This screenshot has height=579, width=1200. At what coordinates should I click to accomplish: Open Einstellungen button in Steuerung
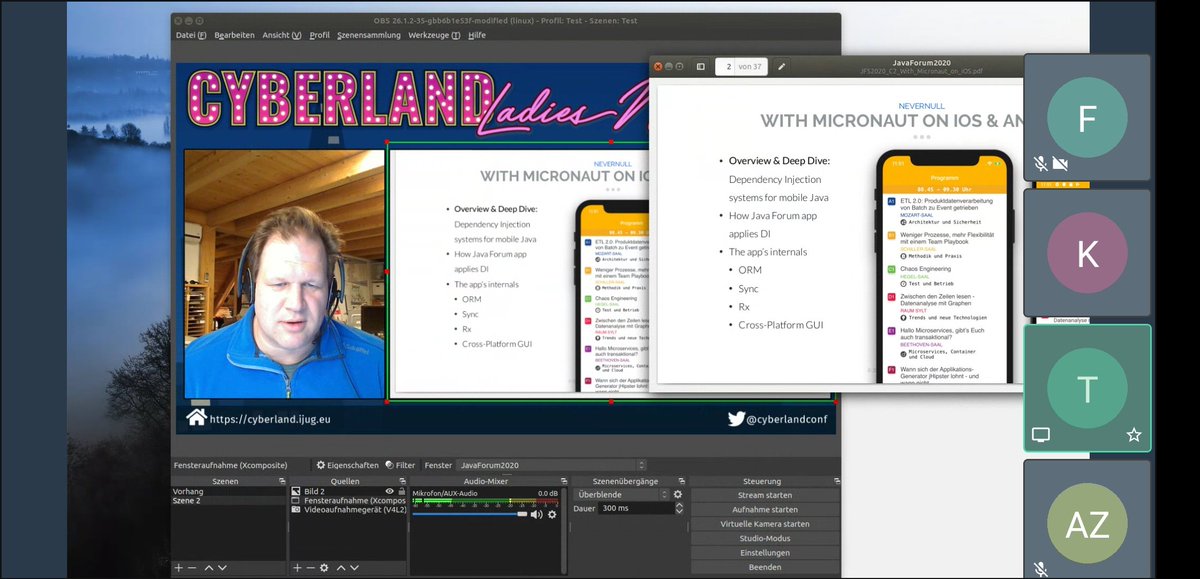(764, 552)
